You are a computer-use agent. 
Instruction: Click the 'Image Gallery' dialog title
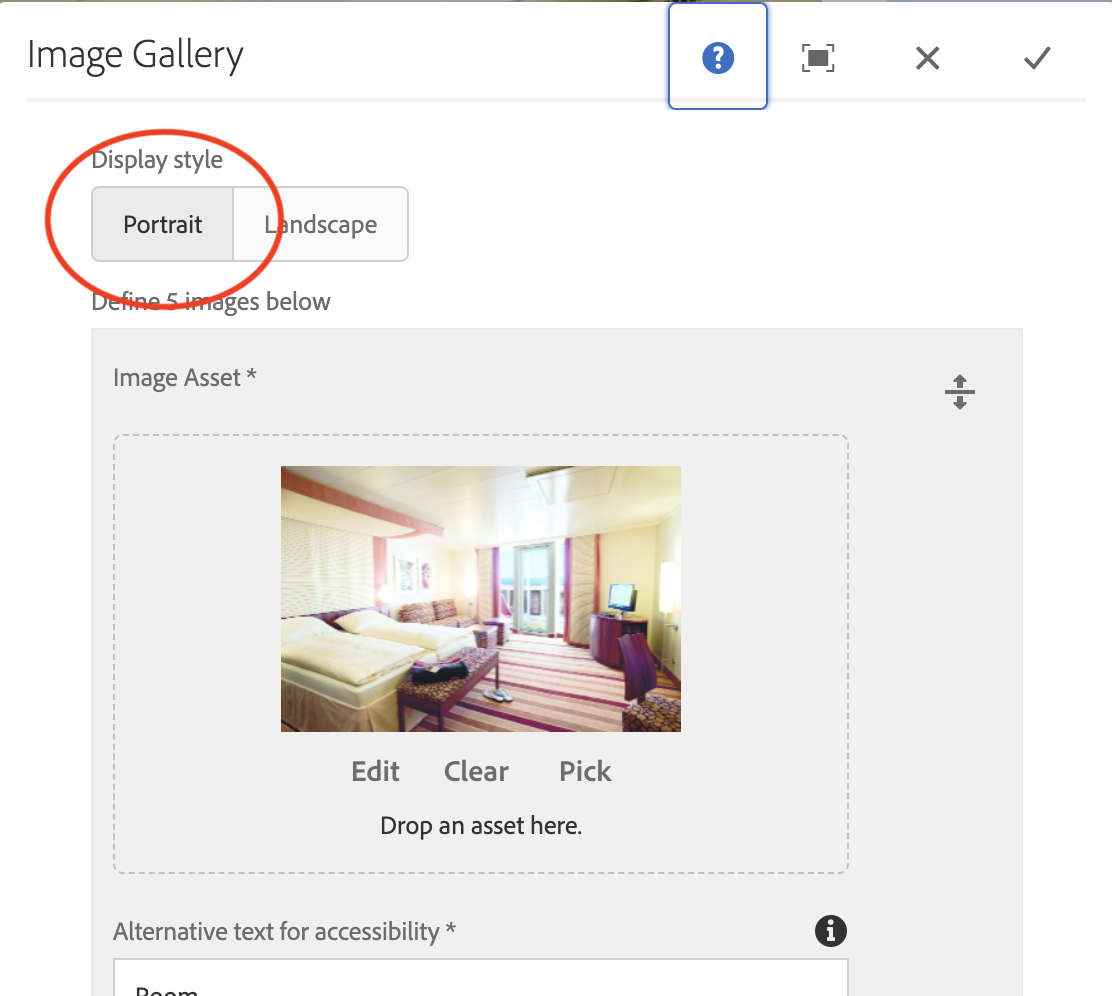point(135,55)
